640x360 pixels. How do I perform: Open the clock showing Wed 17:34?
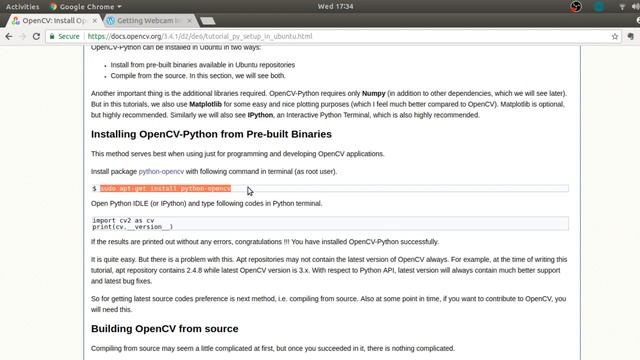[x=336, y=7]
